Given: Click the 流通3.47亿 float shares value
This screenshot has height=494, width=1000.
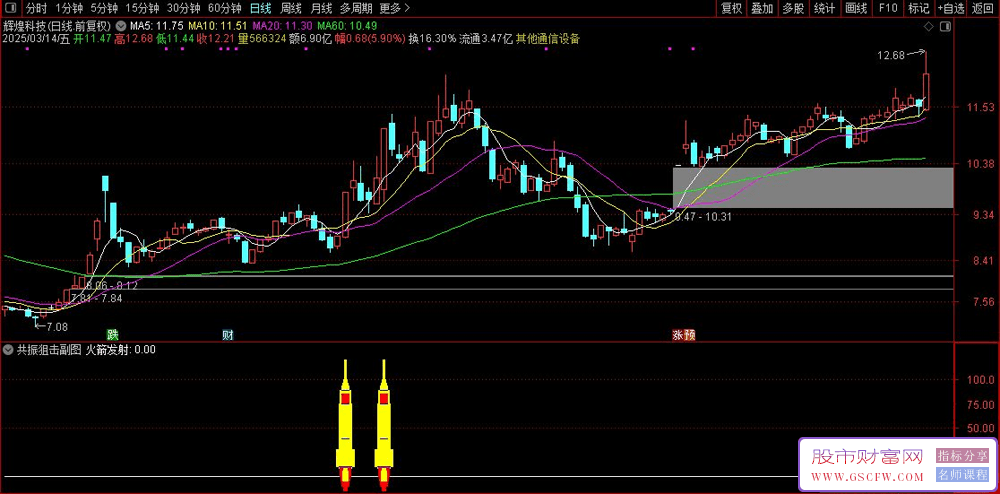Looking at the screenshot, I should click(x=486, y=38).
